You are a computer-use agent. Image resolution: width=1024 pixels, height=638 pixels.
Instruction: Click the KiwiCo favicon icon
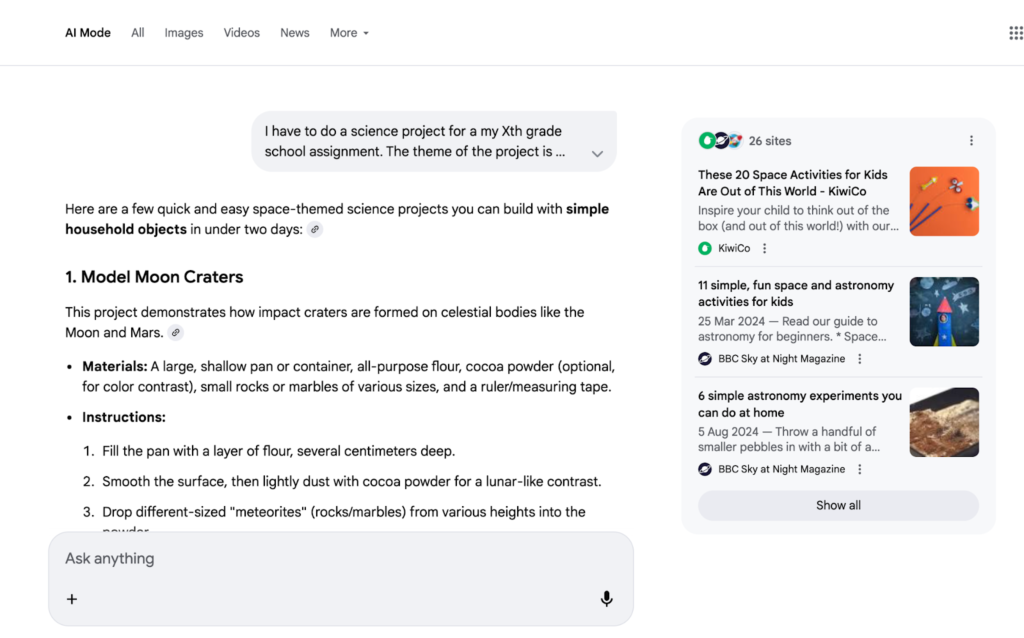tap(706, 248)
